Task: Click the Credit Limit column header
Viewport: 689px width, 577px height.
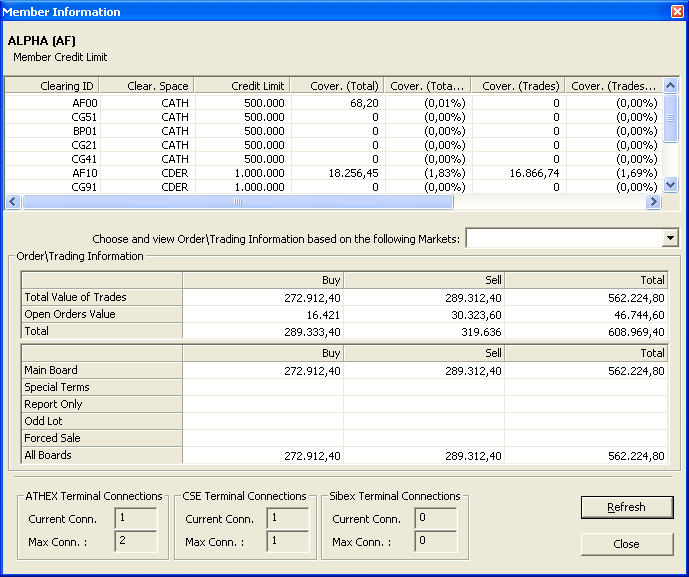Action: (x=242, y=86)
